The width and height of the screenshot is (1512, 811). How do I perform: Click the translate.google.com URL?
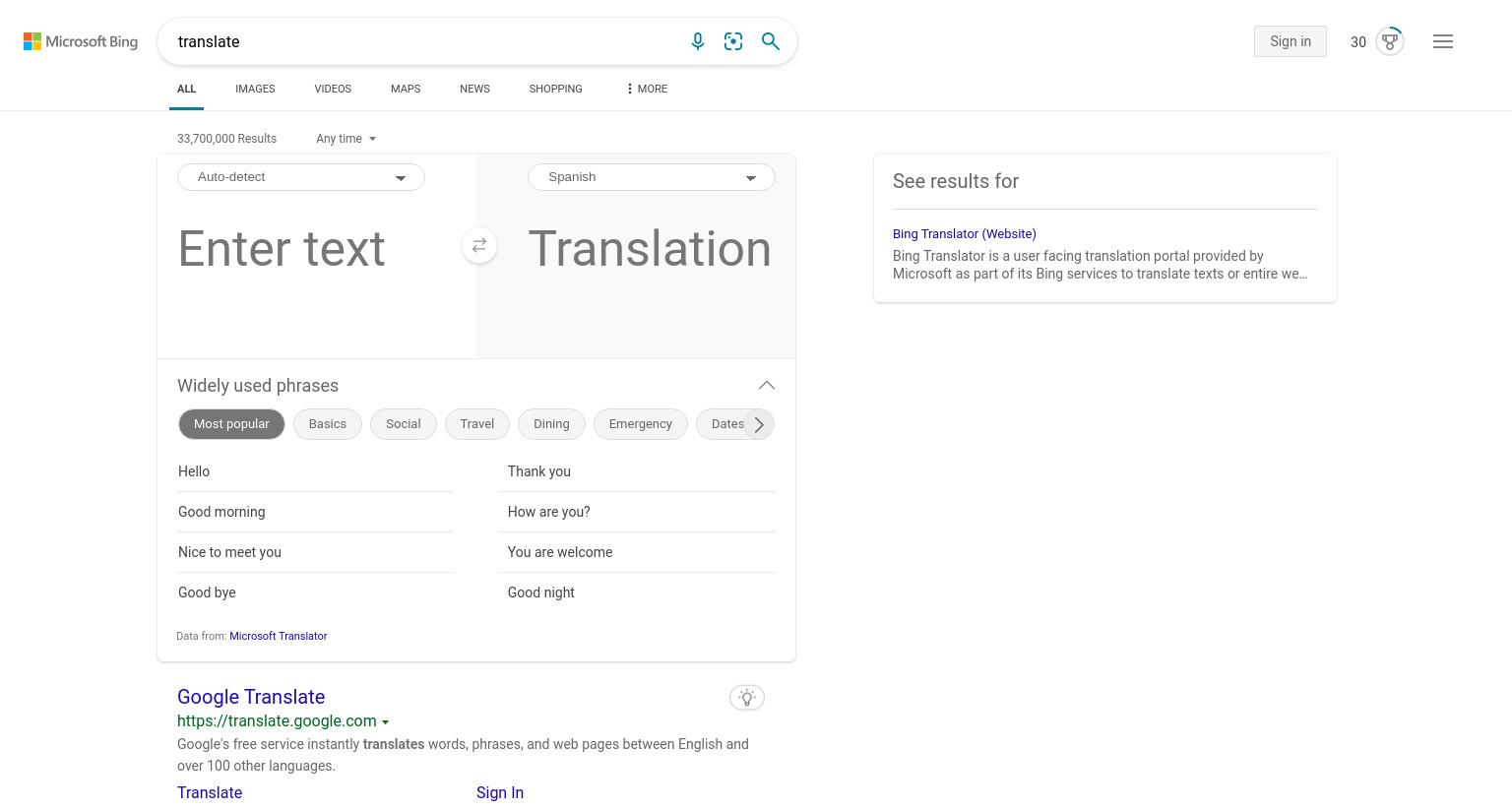coord(277,721)
